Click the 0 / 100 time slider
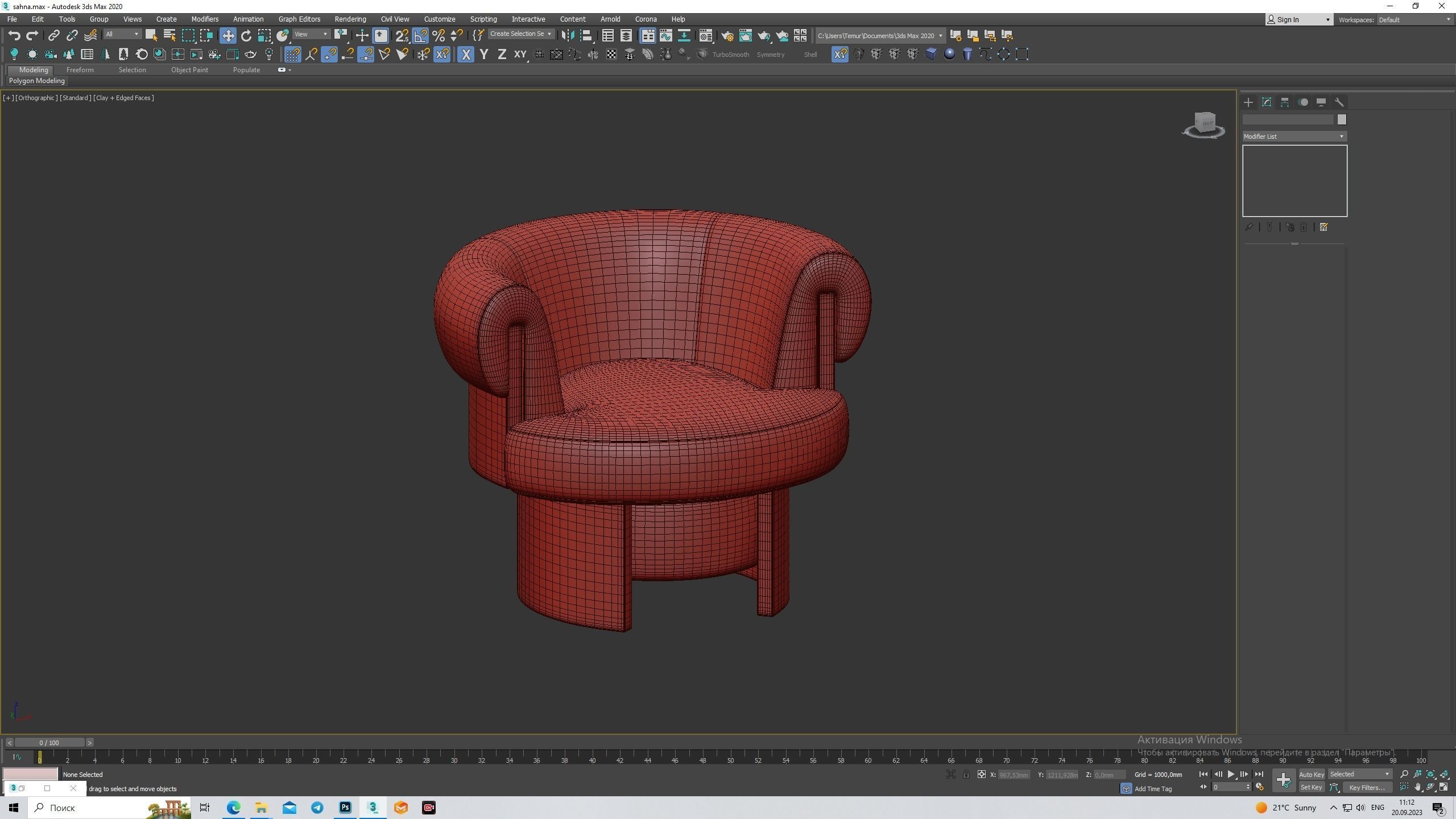 tap(49, 743)
